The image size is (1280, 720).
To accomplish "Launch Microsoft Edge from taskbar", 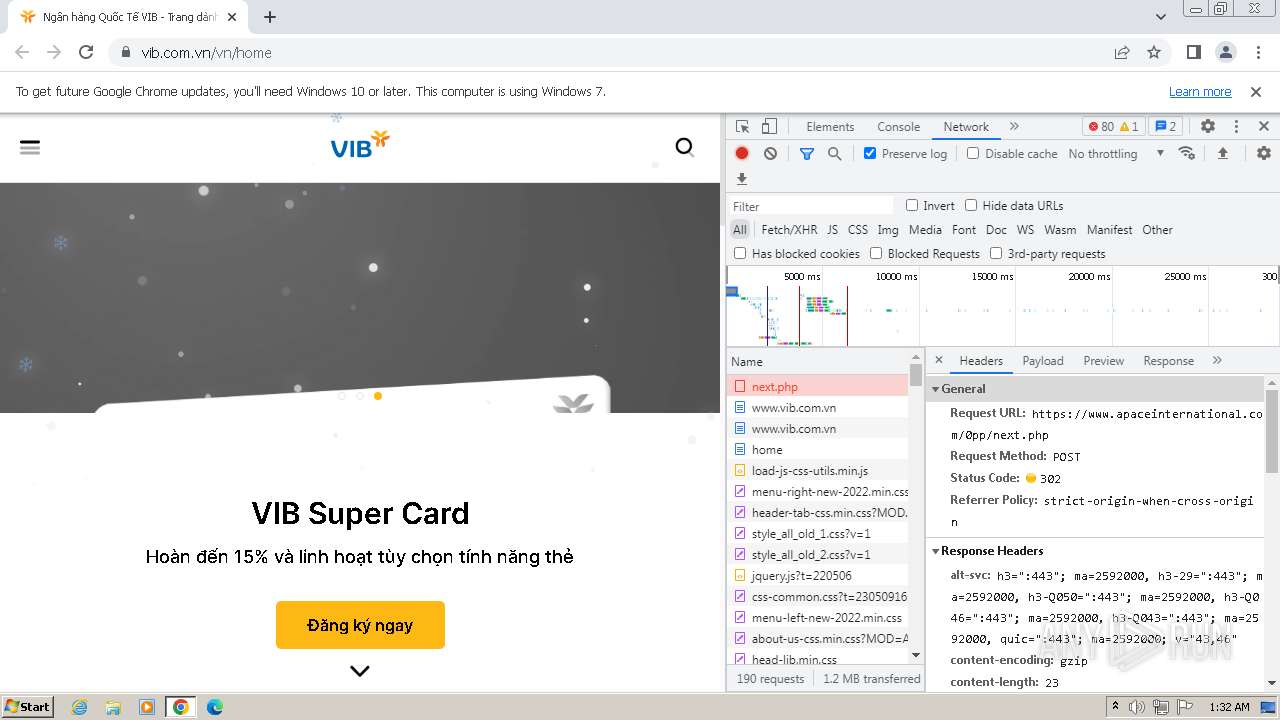I will 215,707.
